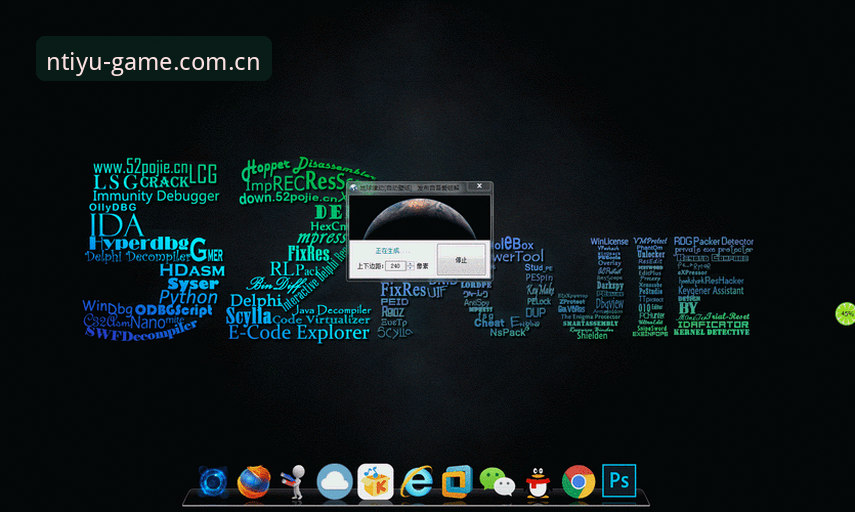Click the earth preview image in dialog

[419, 218]
